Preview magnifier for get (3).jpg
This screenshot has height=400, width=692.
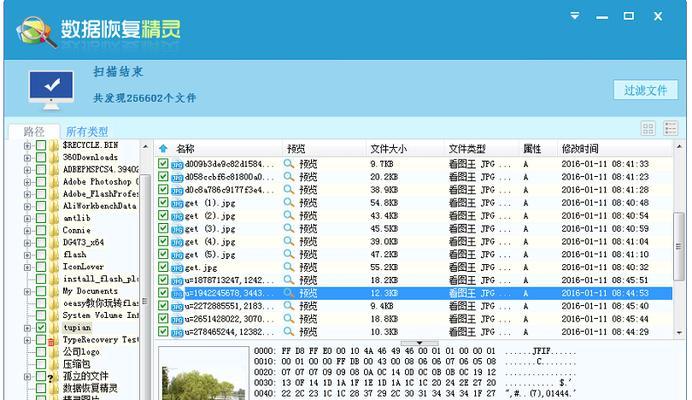click(x=289, y=228)
